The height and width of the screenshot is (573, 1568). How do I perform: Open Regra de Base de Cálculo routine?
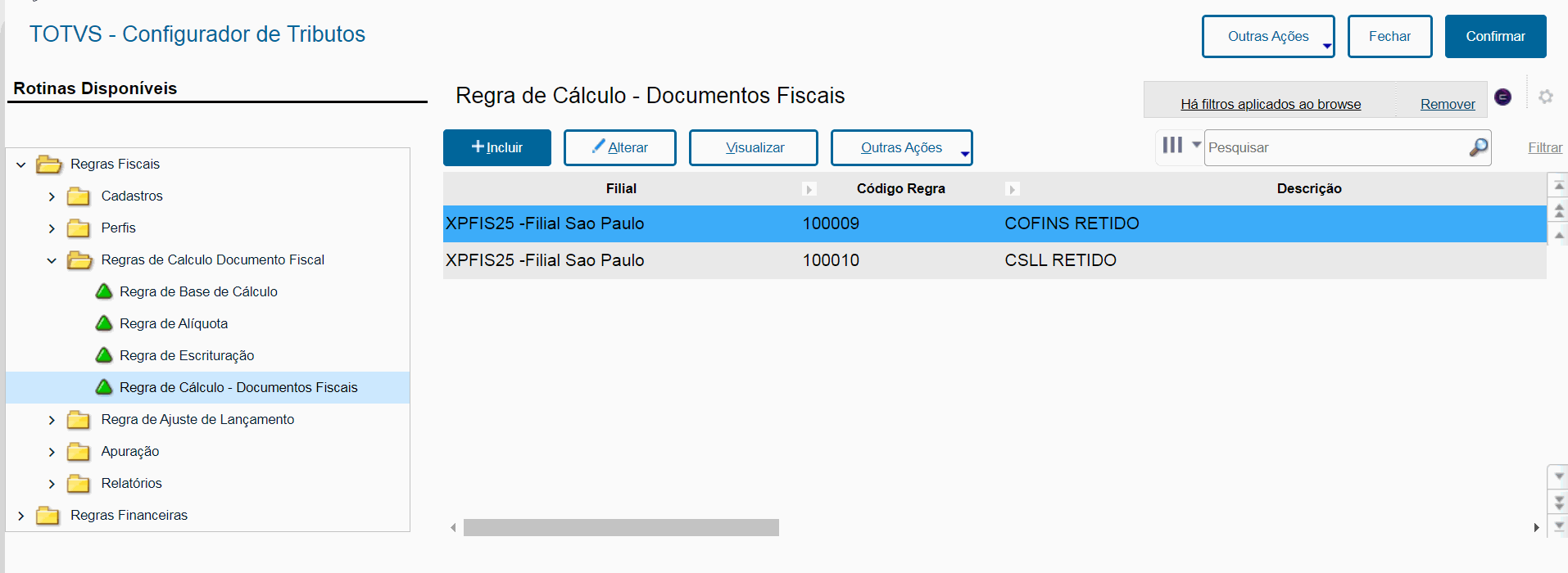tap(198, 291)
